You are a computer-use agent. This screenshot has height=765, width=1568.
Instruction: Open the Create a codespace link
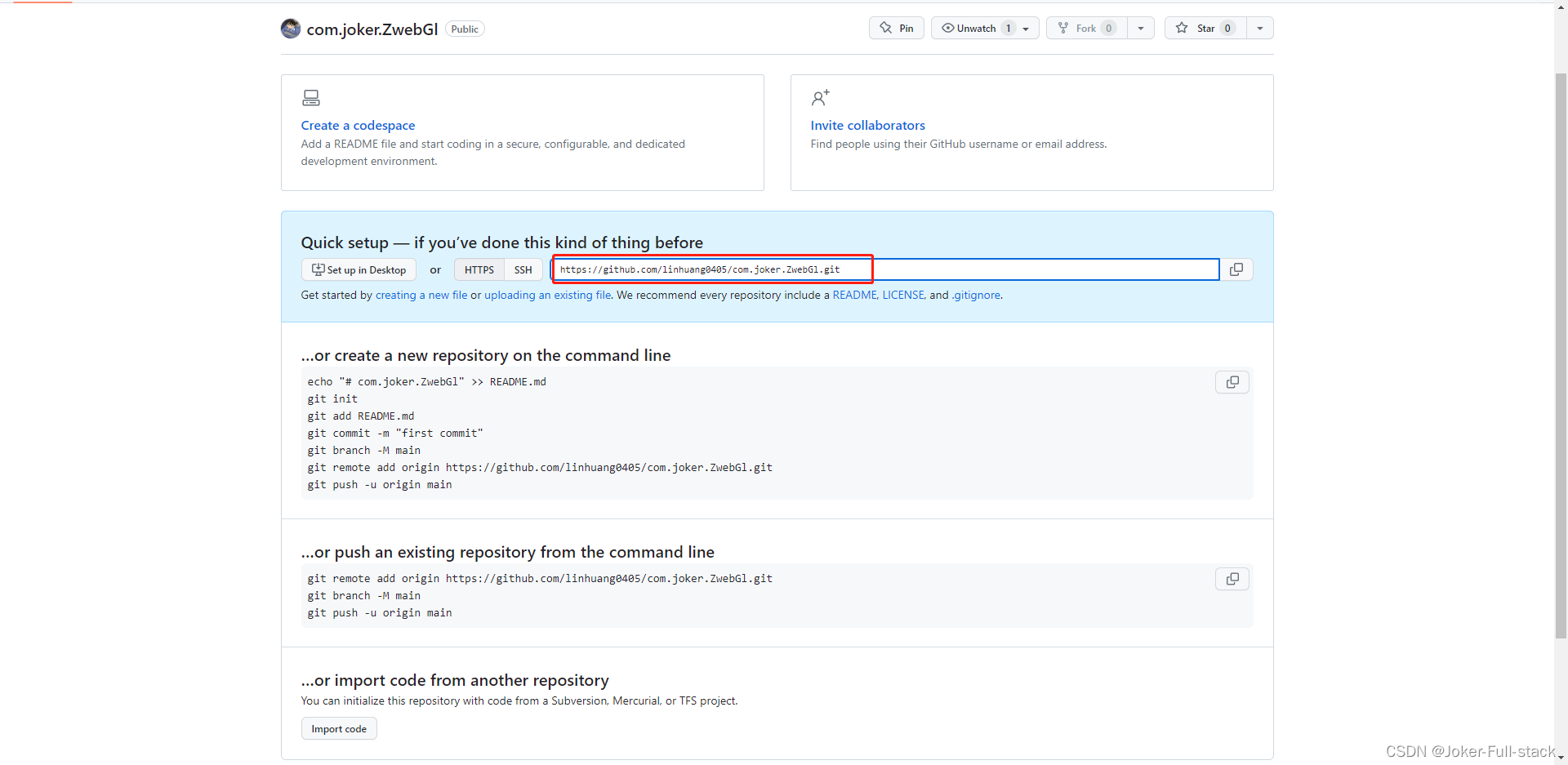click(358, 125)
